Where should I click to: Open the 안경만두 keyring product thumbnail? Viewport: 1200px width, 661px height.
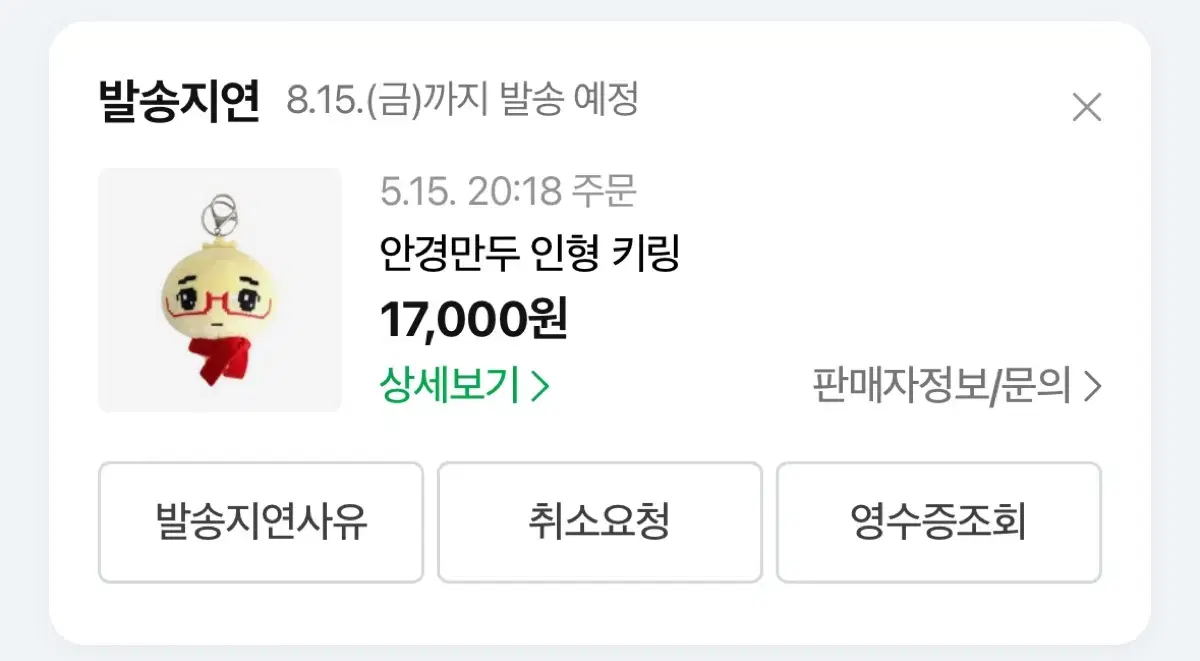coord(220,290)
